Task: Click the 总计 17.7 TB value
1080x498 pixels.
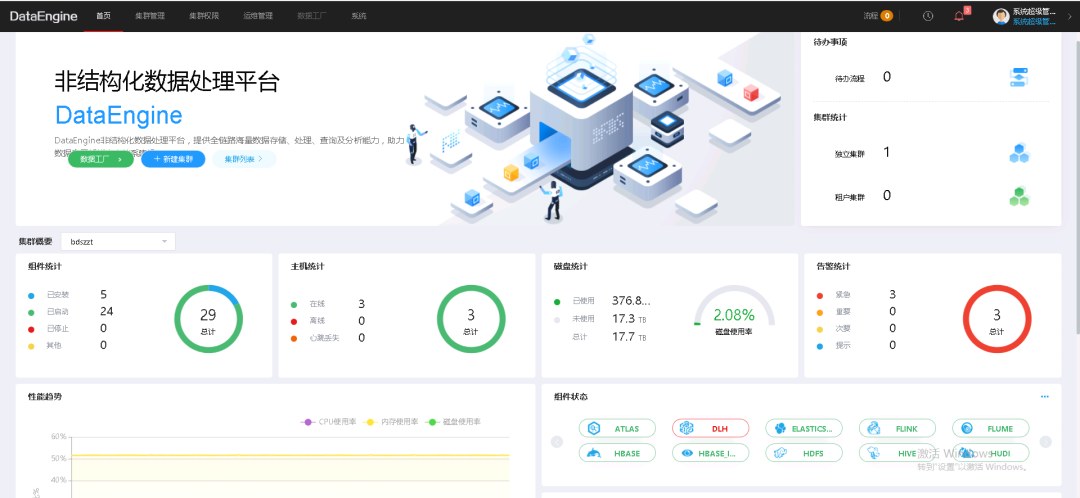Action: coord(629,337)
